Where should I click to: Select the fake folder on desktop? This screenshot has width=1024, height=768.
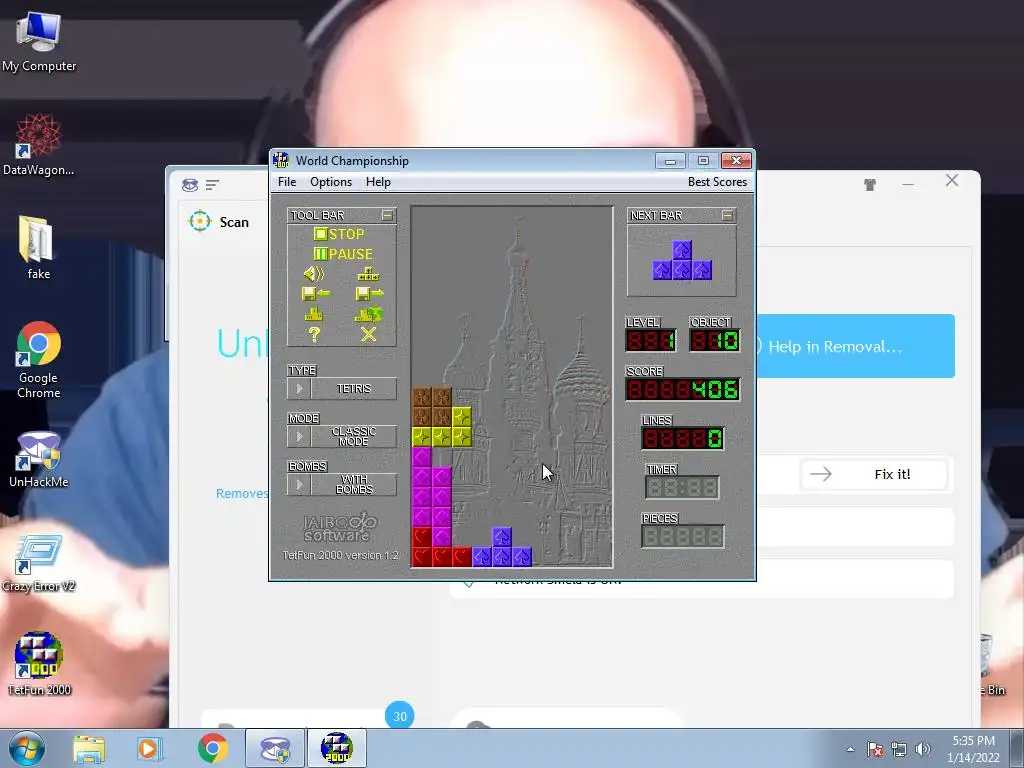(x=37, y=248)
